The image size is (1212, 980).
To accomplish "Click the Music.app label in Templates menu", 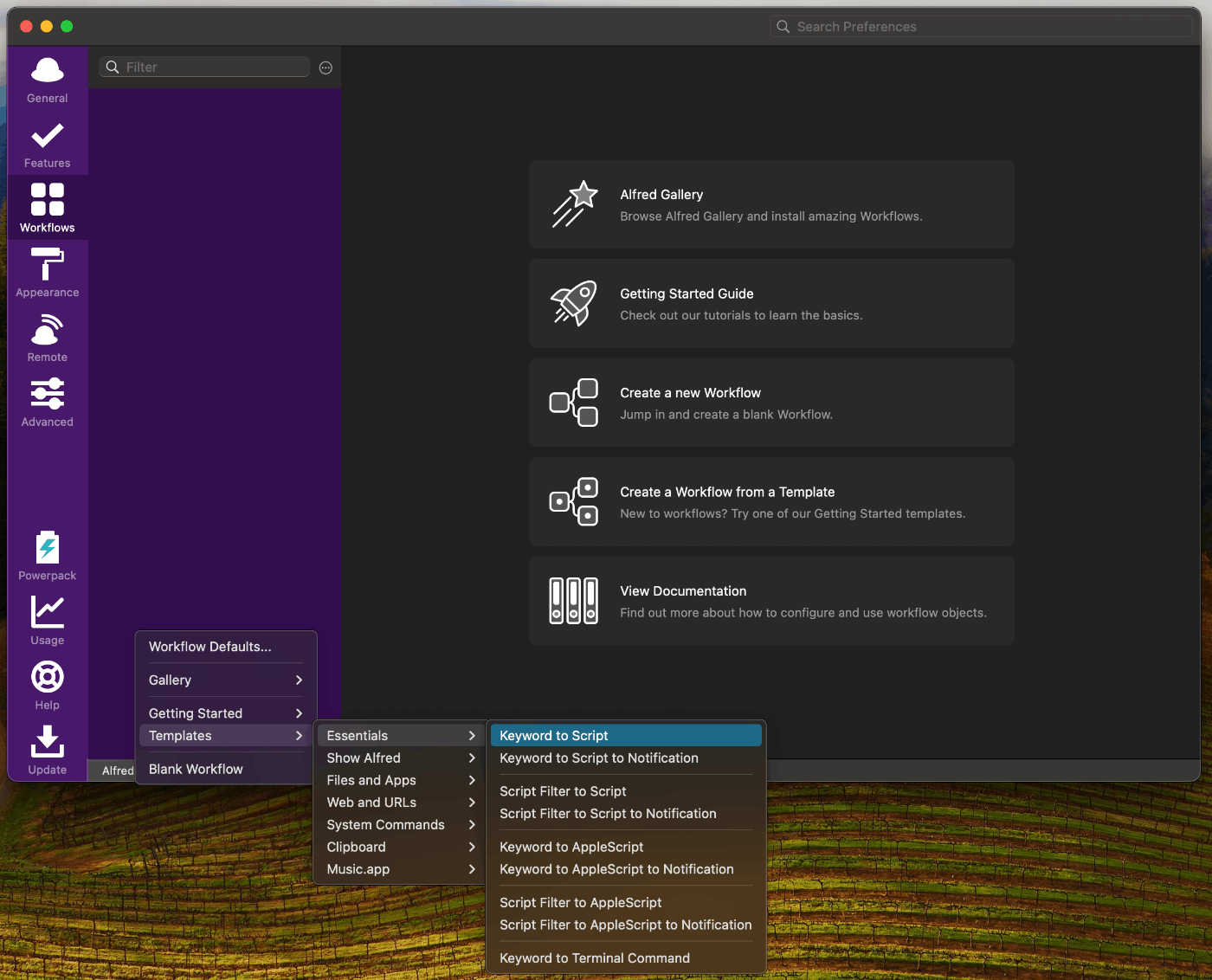I will [x=358, y=869].
